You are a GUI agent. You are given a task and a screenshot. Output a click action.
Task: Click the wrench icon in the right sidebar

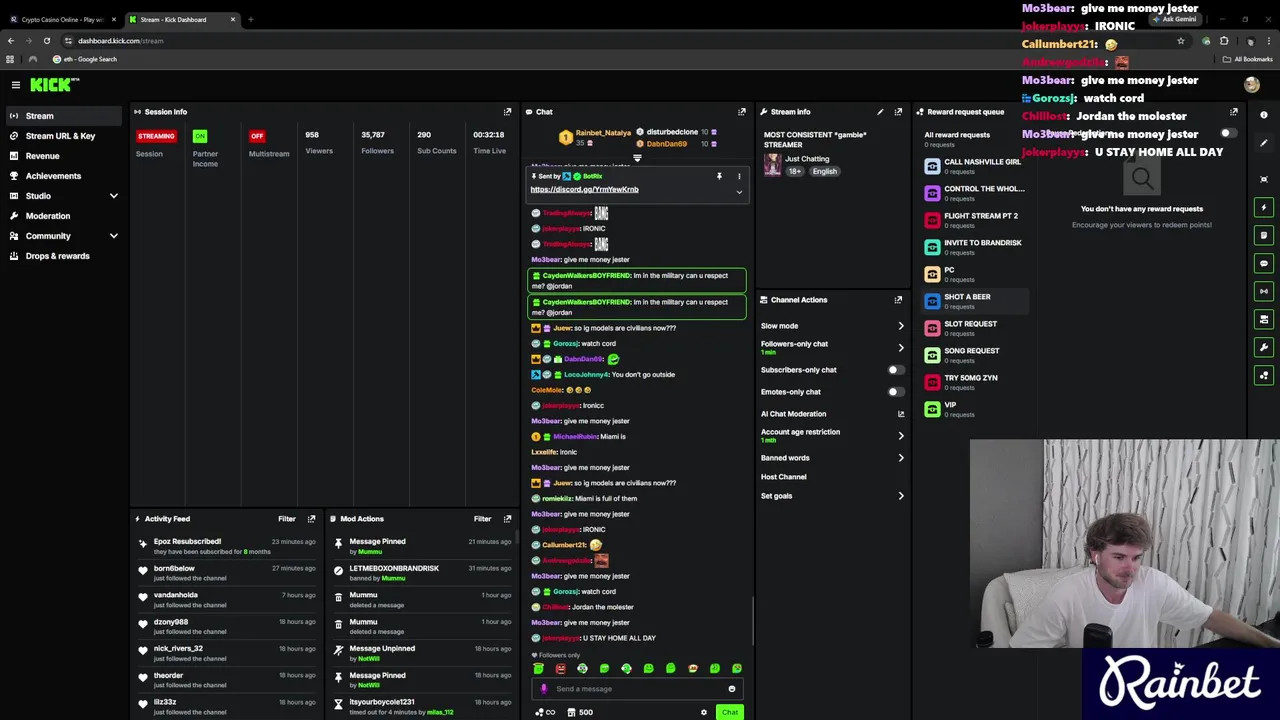[1264, 348]
